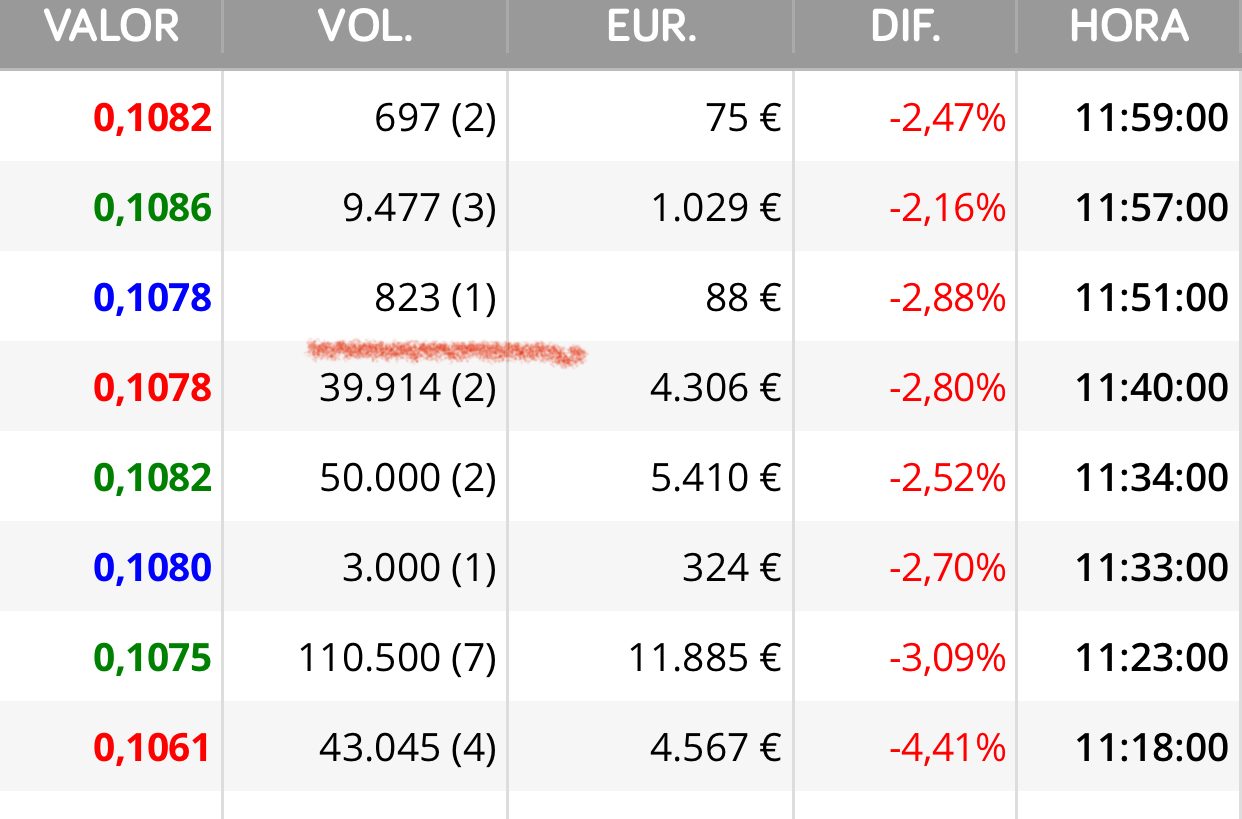Click the 11:18:00 time entry

(1152, 748)
